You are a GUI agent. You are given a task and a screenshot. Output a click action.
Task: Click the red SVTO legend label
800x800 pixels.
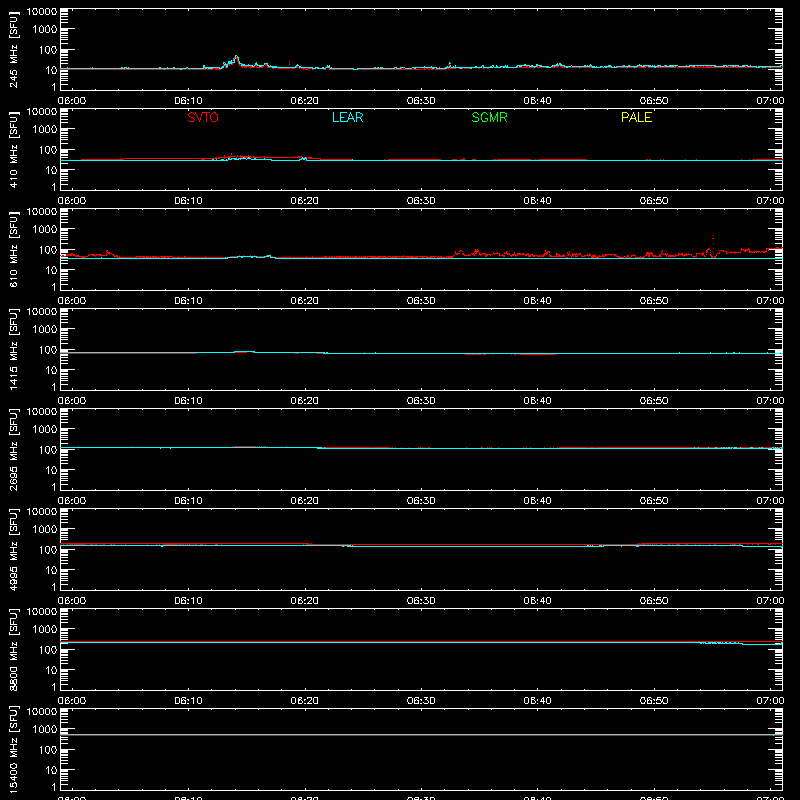(203, 117)
